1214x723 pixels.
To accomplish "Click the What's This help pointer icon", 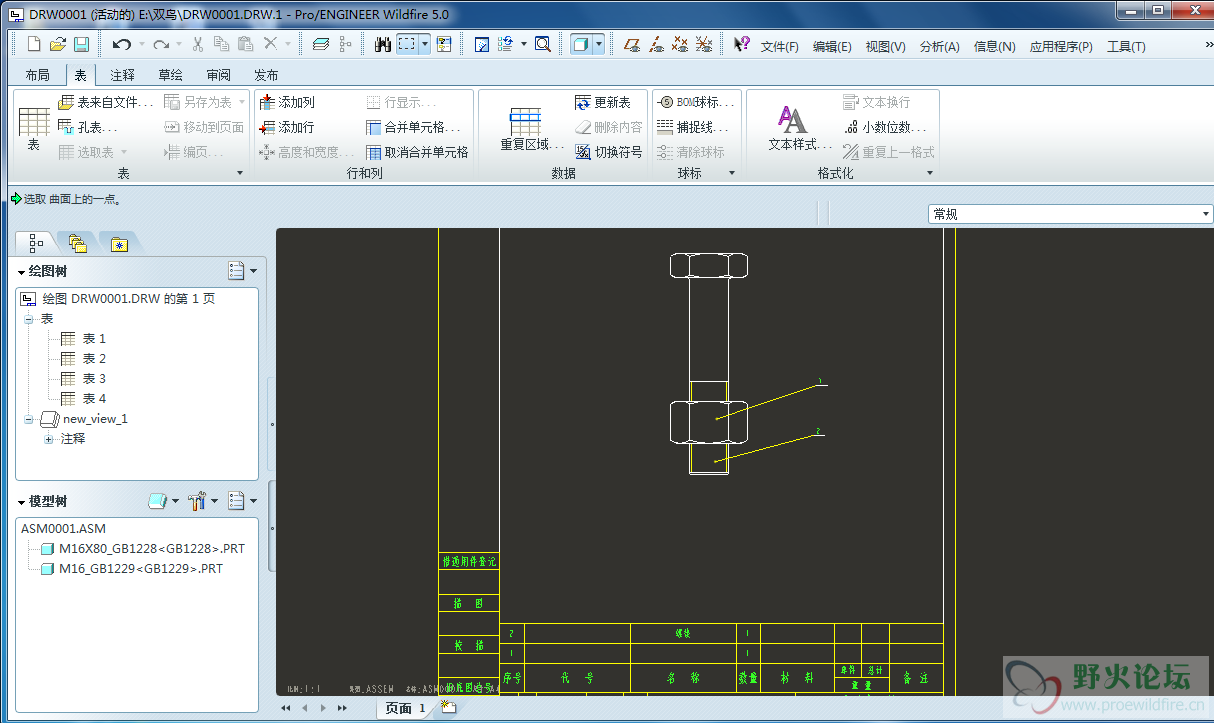I will (x=741, y=44).
